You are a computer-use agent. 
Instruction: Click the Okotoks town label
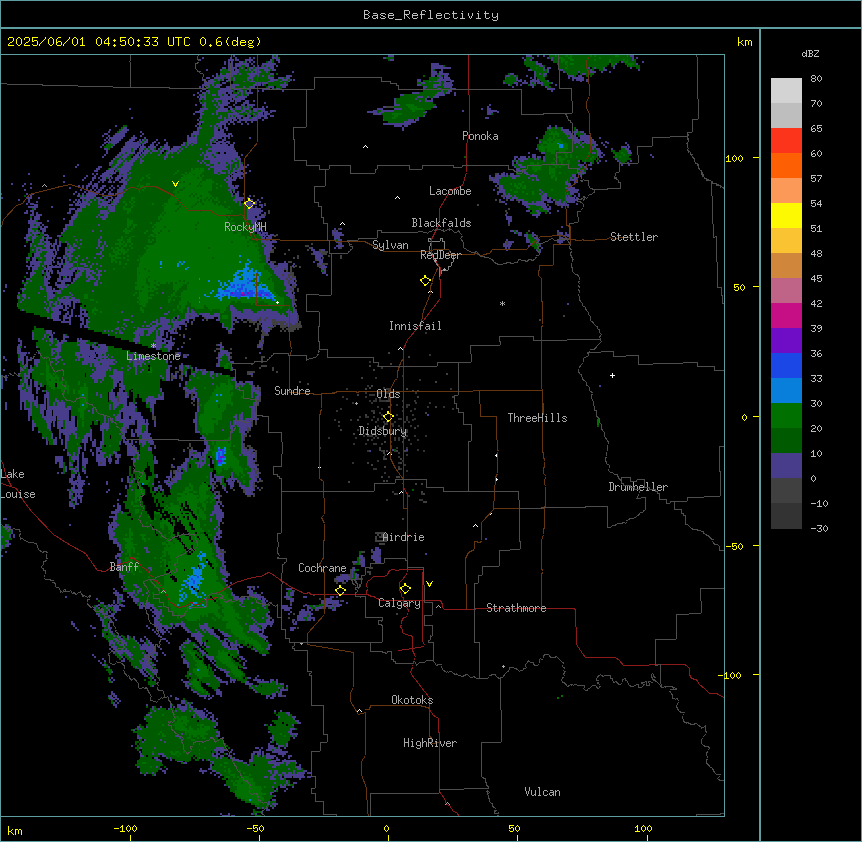pos(412,700)
